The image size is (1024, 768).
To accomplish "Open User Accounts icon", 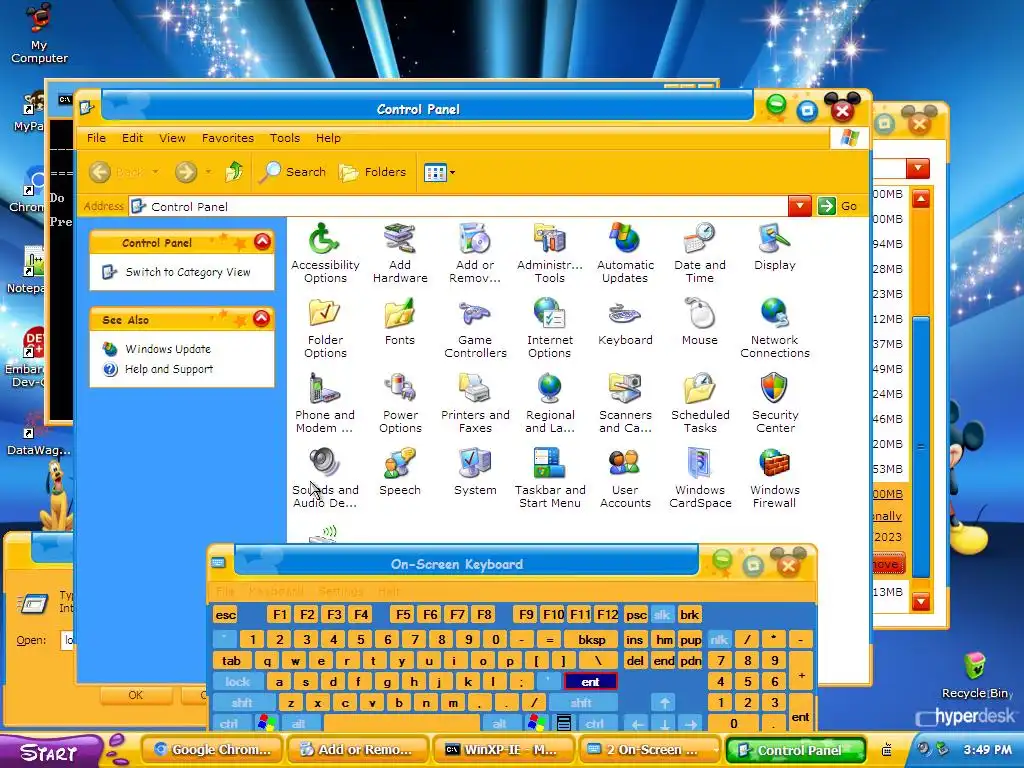I will point(625,479).
